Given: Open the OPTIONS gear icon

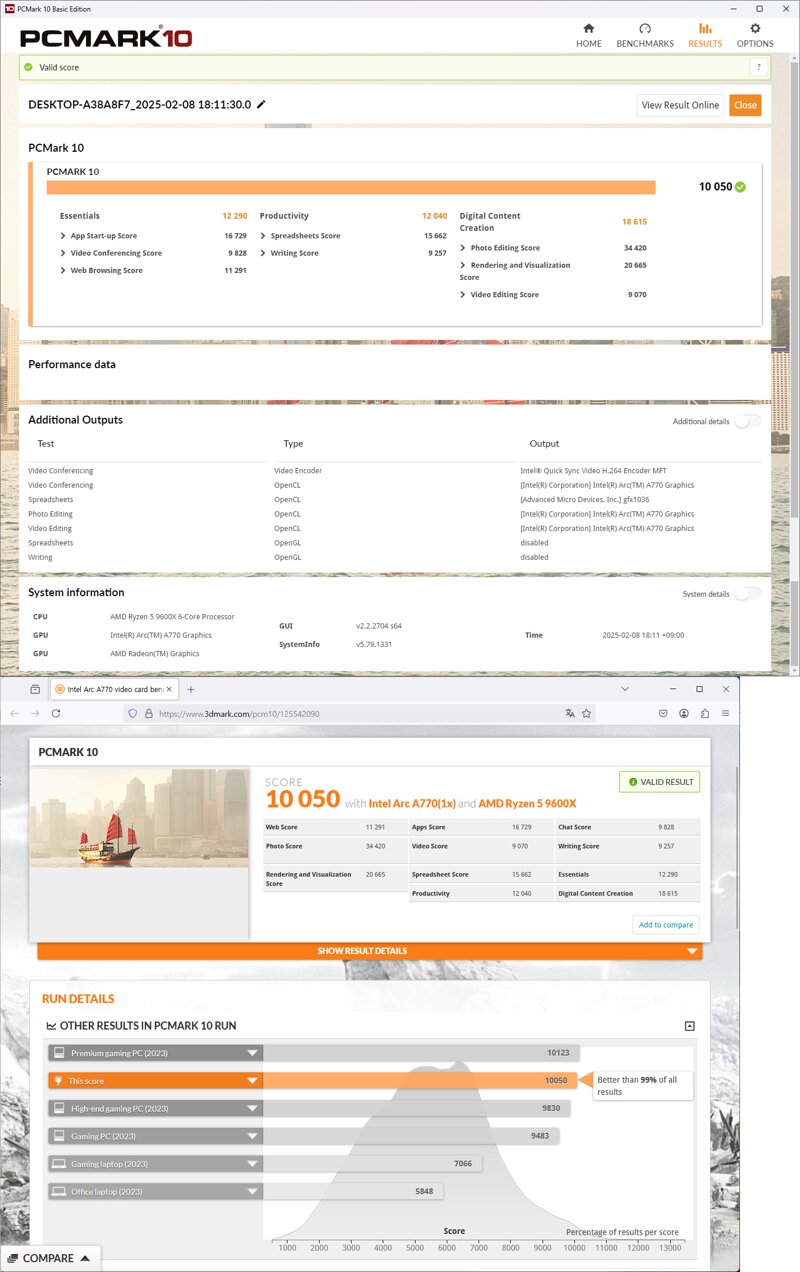Looking at the screenshot, I should 755,29.
